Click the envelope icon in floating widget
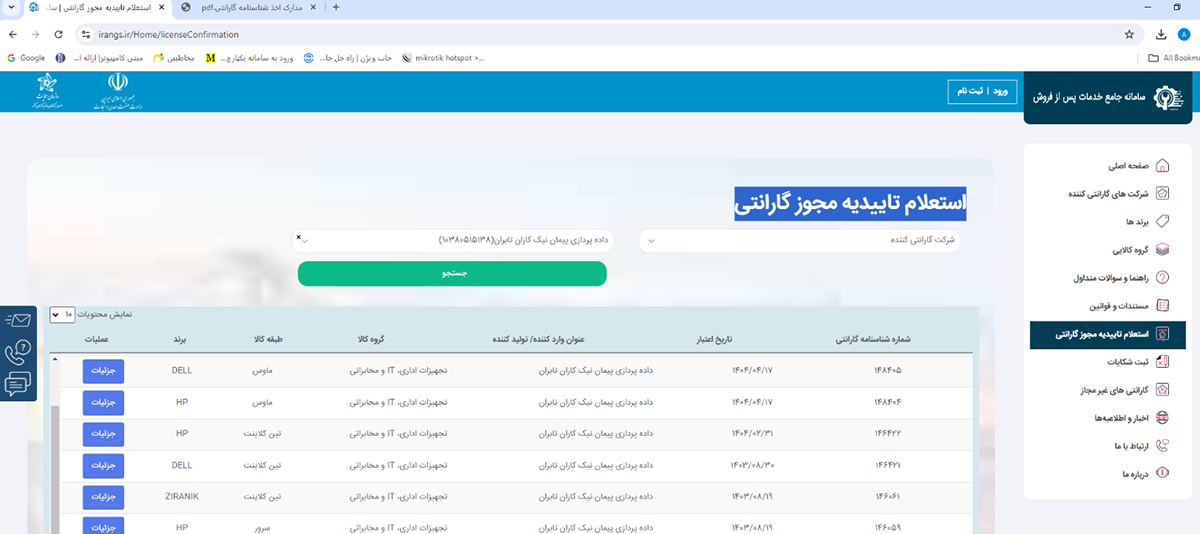 pos(18,321)
